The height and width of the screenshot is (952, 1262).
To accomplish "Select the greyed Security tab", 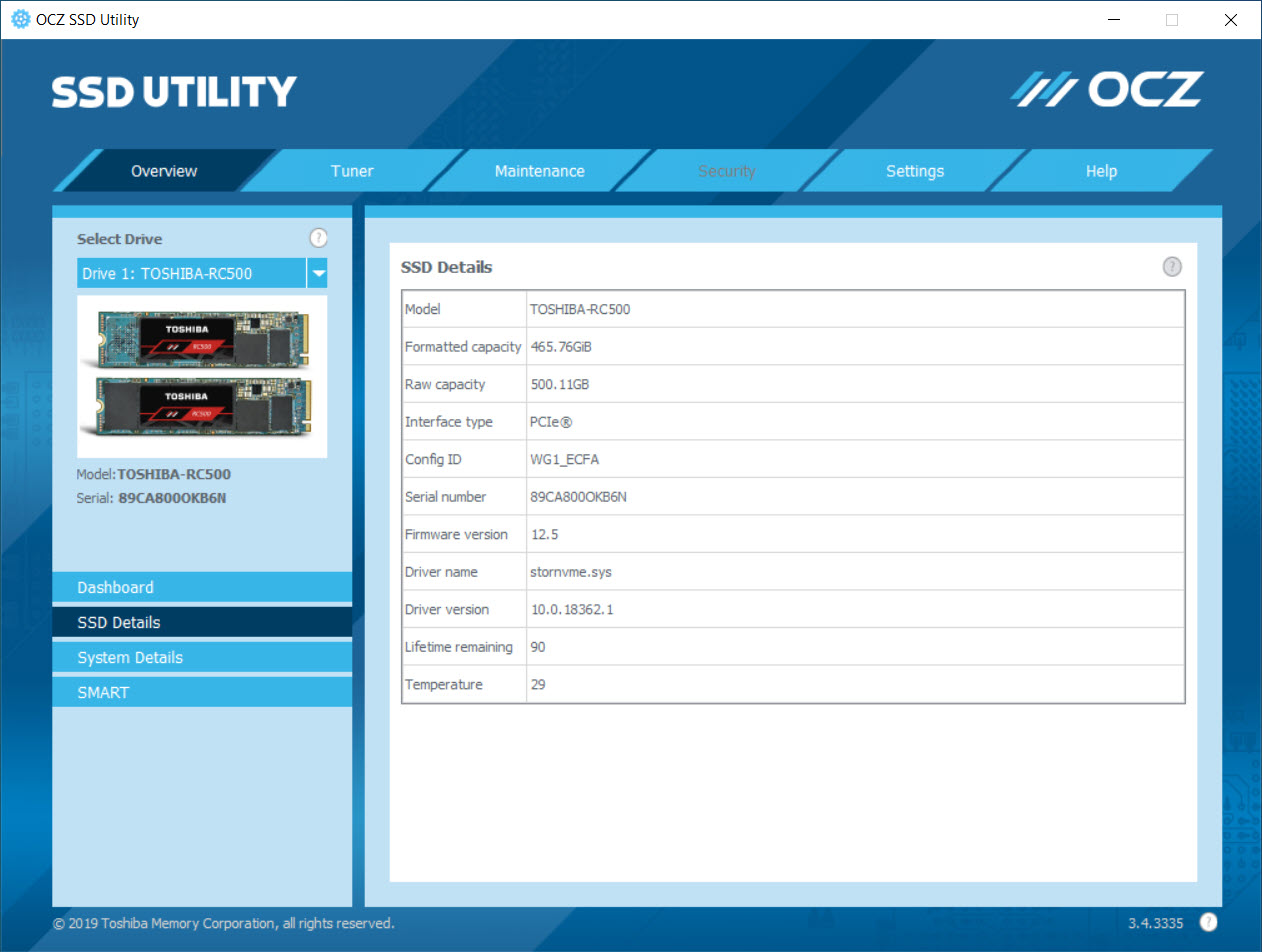I will tap(727, 171).
